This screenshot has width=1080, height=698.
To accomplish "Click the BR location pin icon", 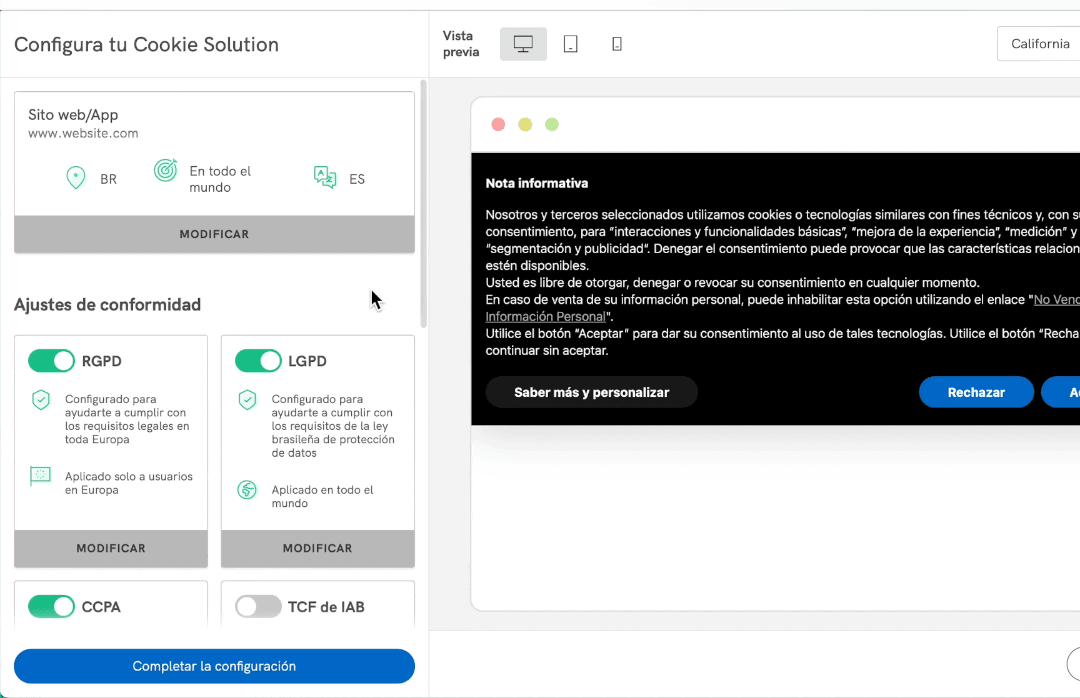I will coord(75,179).
